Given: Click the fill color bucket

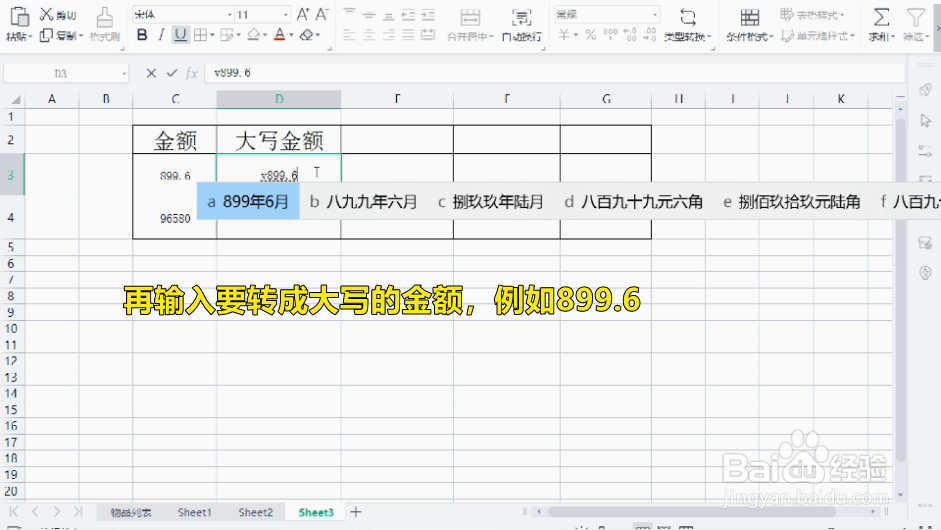Looking at the screenshot, I should [254, 35].
